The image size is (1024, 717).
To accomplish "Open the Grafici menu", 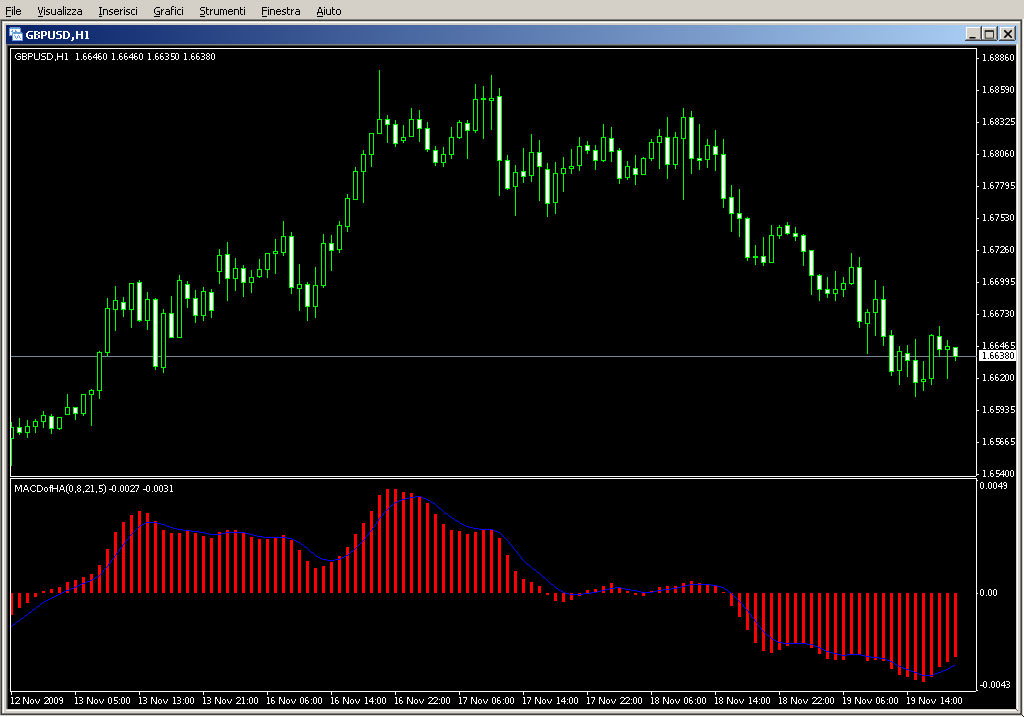I will pos(168,11).
